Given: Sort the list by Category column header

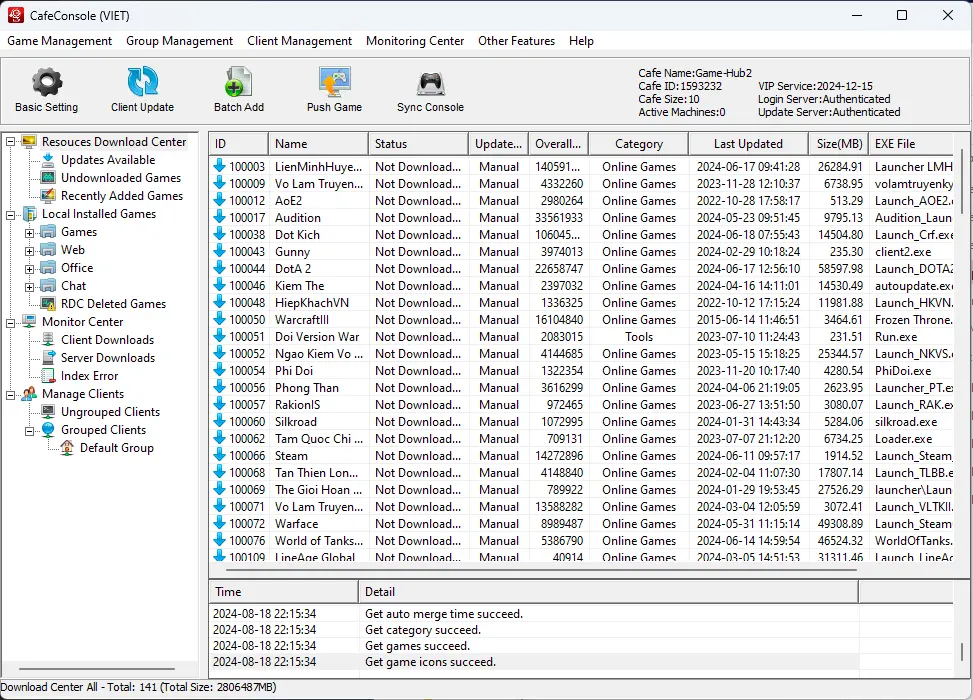Looking at the screenshot, I should (638, 144).
